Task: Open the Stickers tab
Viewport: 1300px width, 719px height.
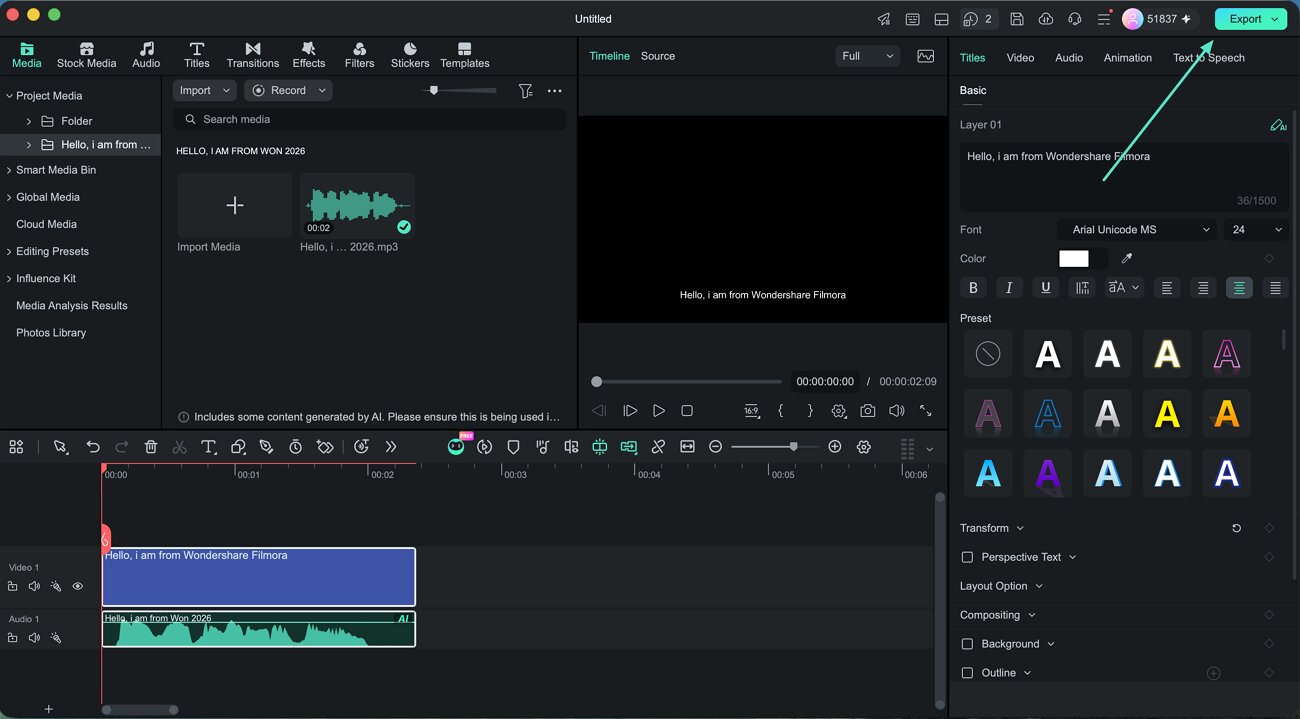Action: (410, 55)
